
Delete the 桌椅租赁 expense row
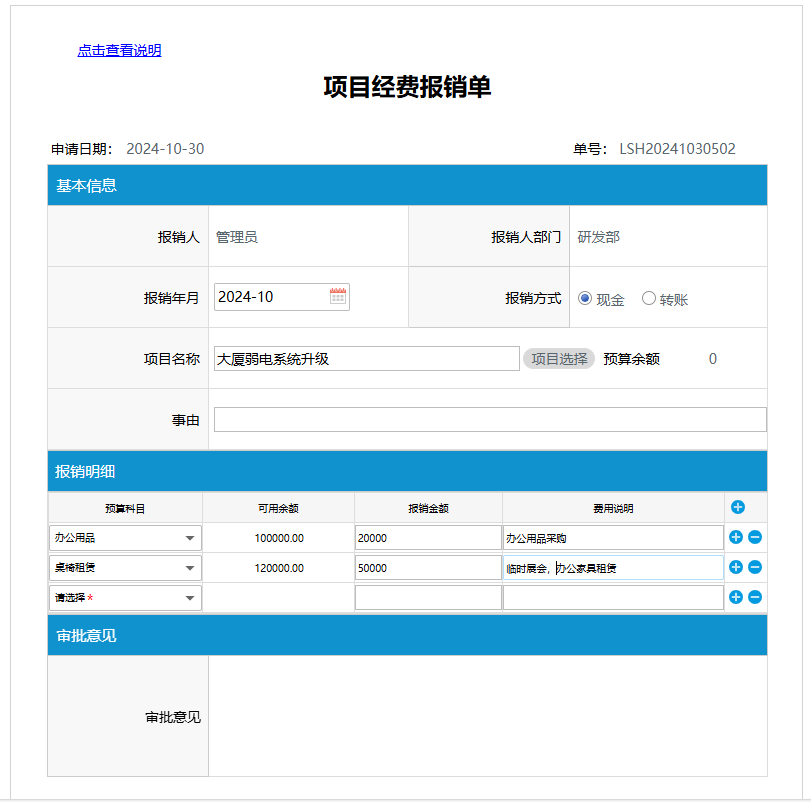tap(755, 568)
